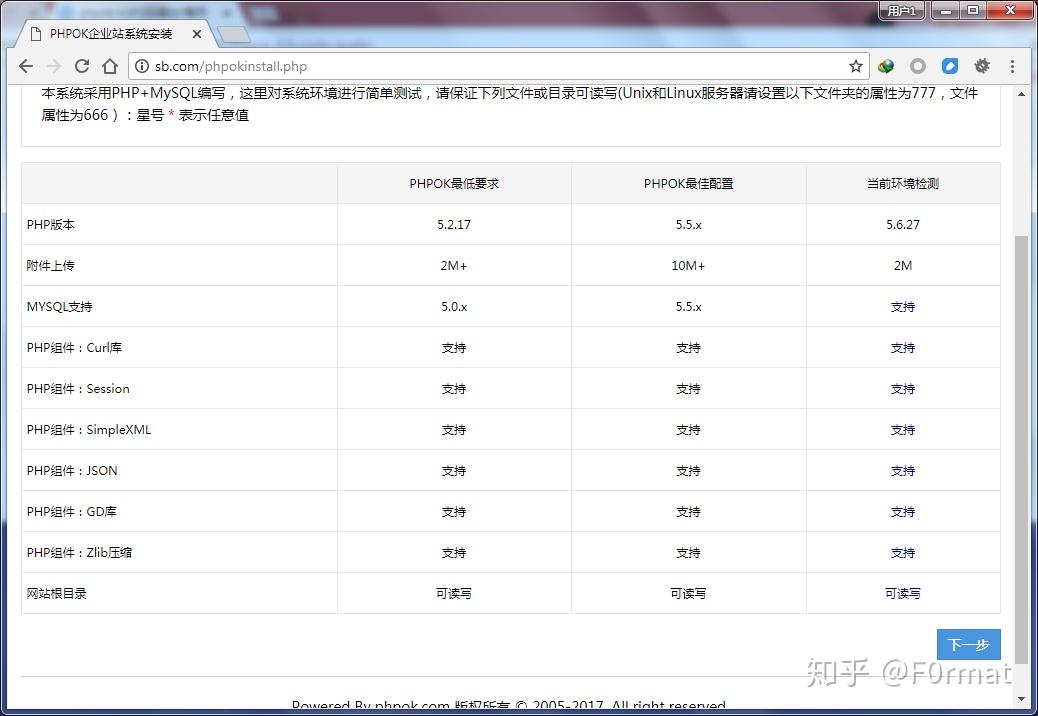This screenshot has width=1038, height=716.
Task: Select the PHP版本 row label
Action: coord(50,224)
